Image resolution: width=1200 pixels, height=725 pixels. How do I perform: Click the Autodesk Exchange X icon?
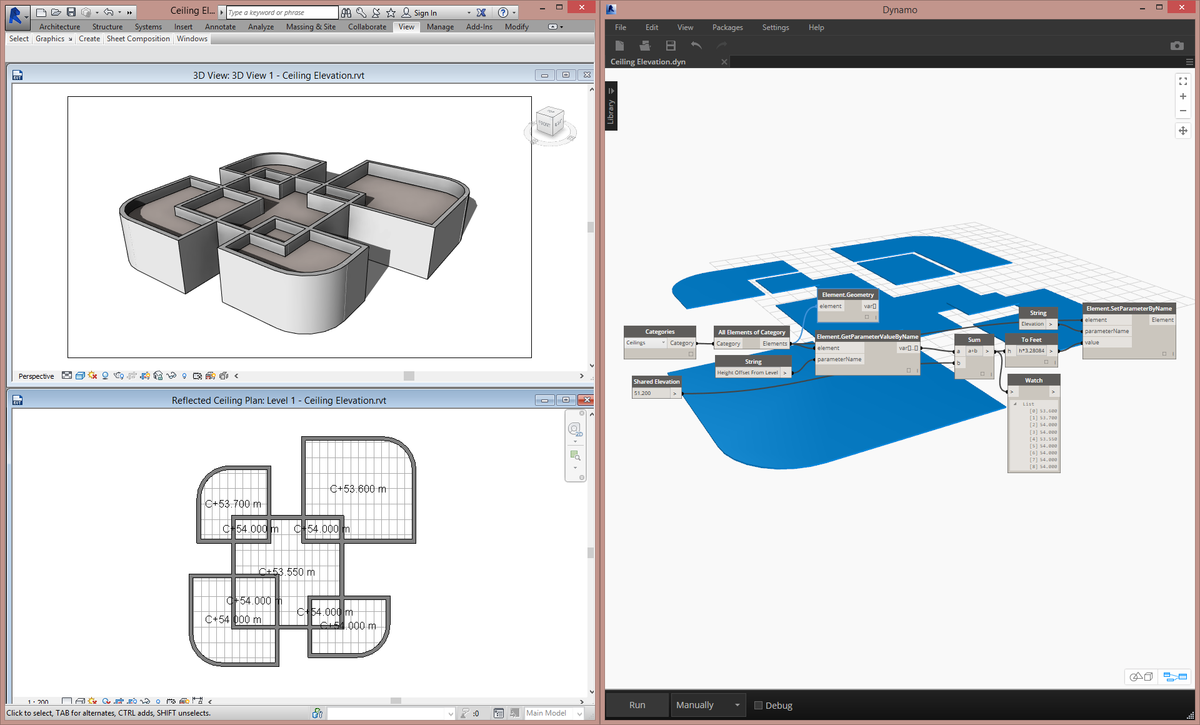pyautogui.click(x=481, y=13)
